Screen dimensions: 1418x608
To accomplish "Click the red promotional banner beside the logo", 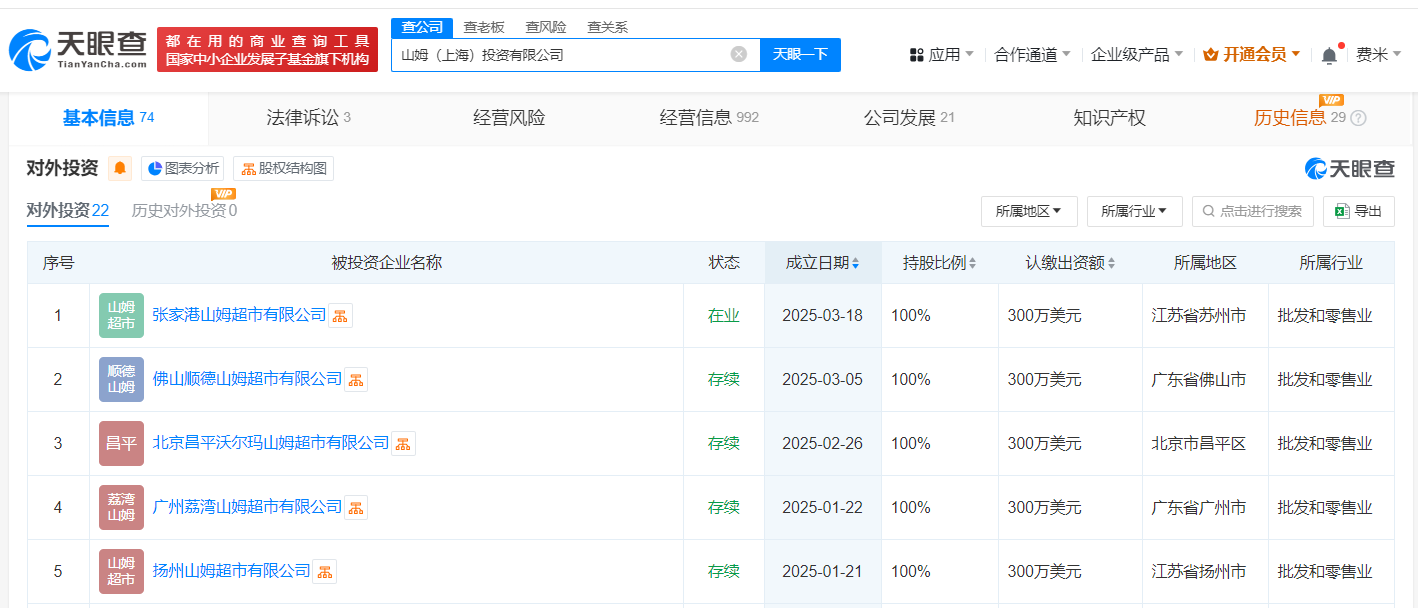I will [267, 49].
